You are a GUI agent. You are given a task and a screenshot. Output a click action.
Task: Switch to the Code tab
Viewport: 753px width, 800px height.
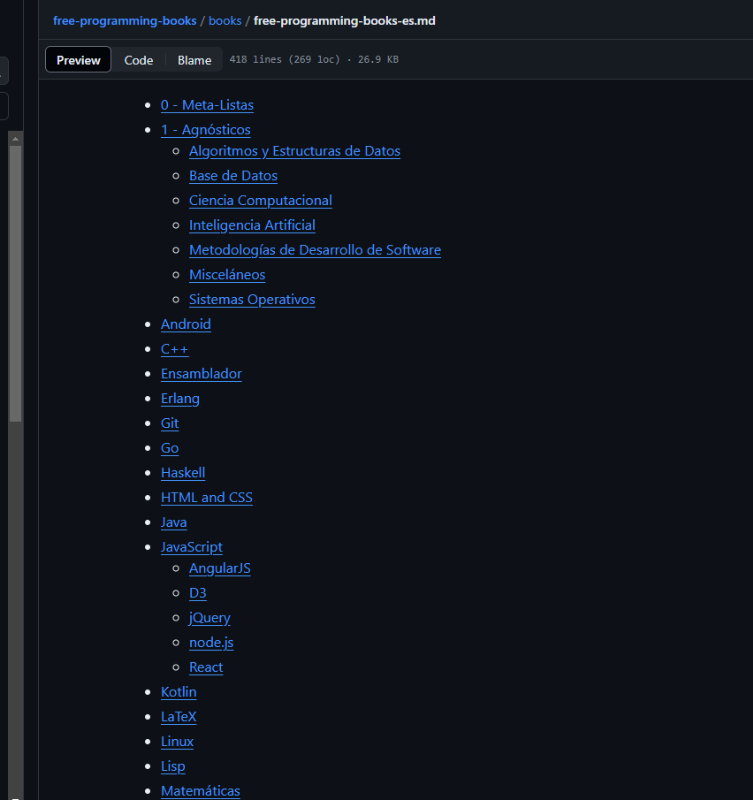[x=138, y=60]
